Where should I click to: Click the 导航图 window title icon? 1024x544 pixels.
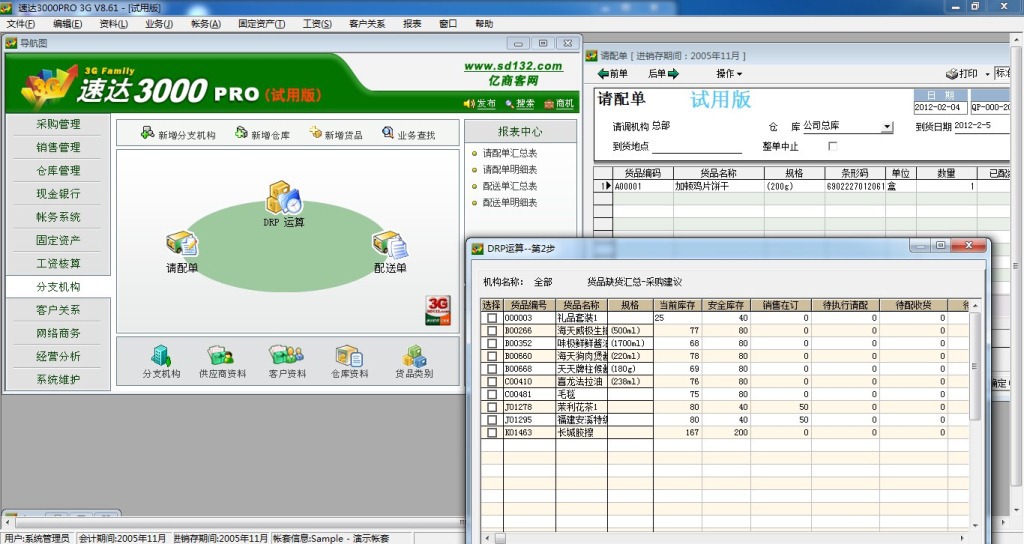point(11,43)
